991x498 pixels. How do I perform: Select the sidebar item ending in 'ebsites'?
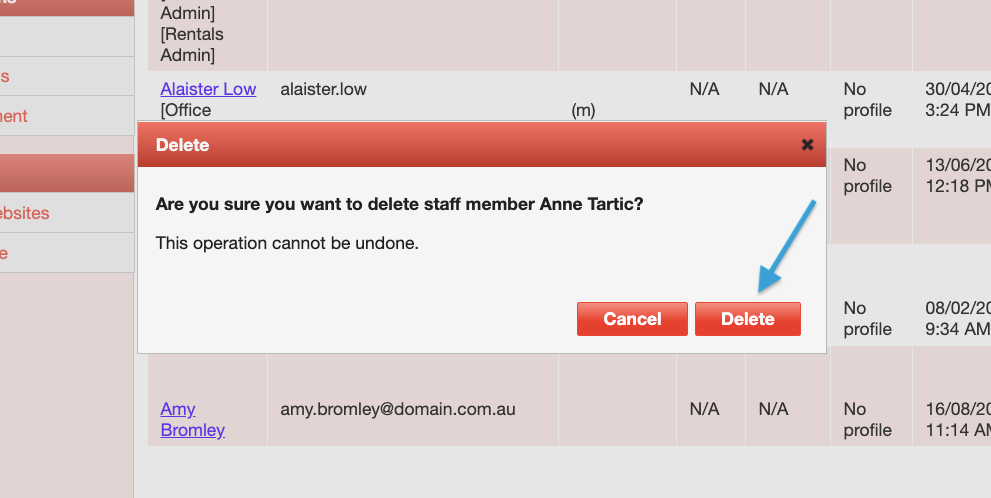pyautogui.click(x=25, y=213)
